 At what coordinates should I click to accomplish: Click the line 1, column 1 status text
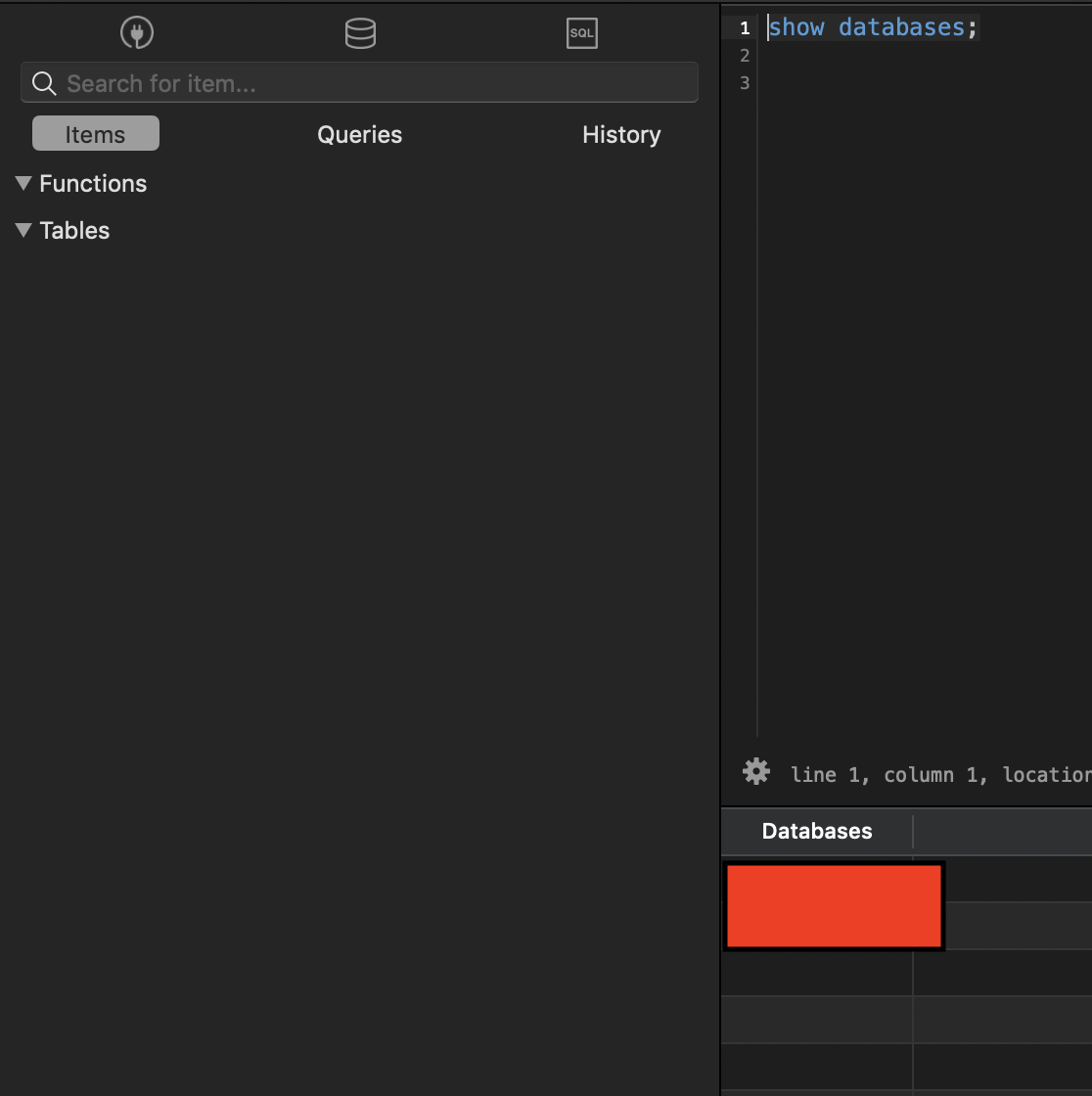(940, 774)
